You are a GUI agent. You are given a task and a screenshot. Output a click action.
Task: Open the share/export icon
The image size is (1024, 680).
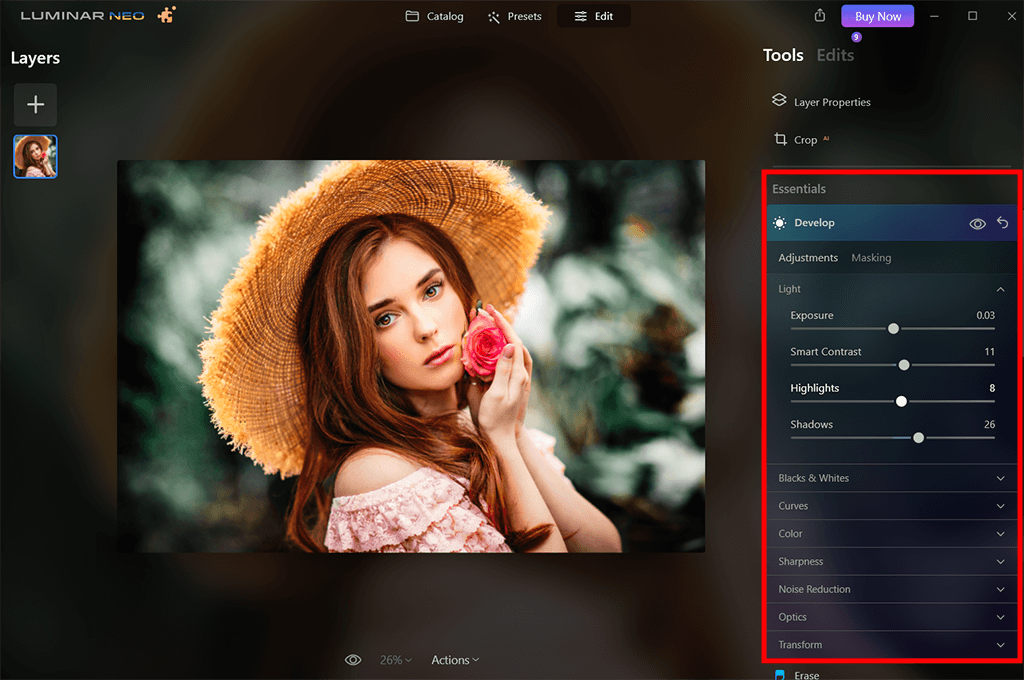tap(820, 15)
